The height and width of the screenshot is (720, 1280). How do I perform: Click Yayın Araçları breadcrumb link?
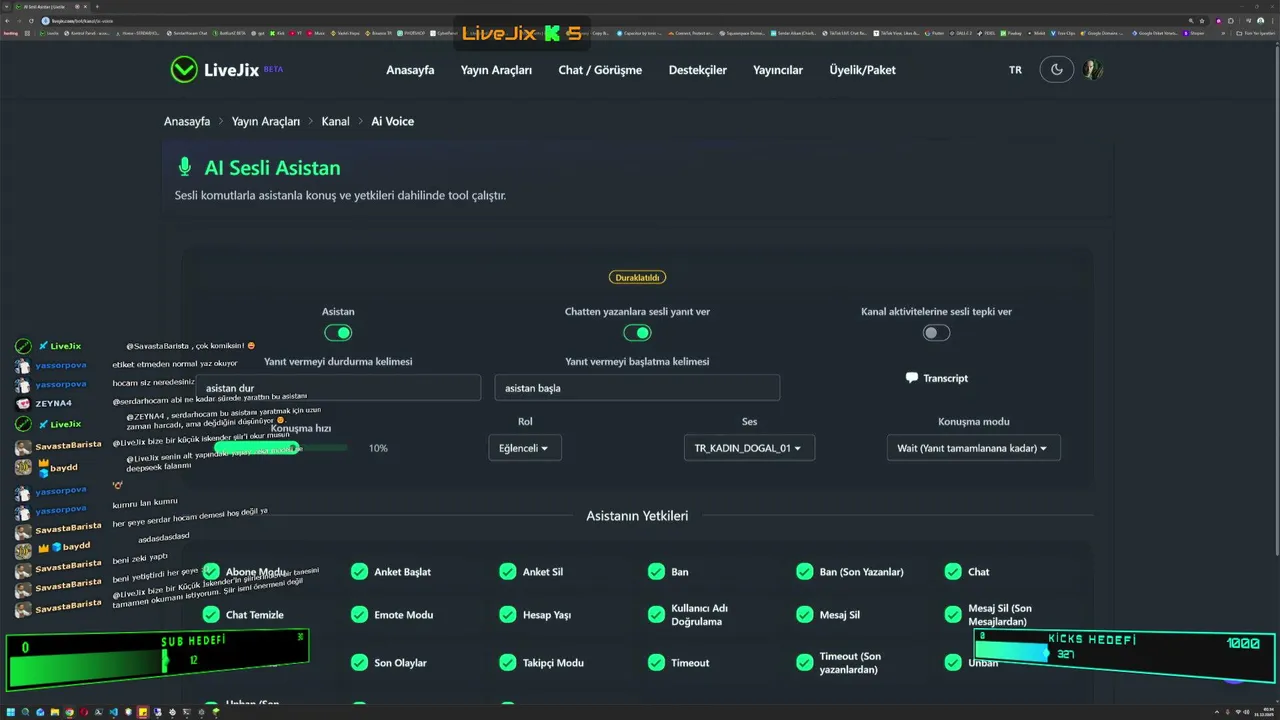(266, 121)
